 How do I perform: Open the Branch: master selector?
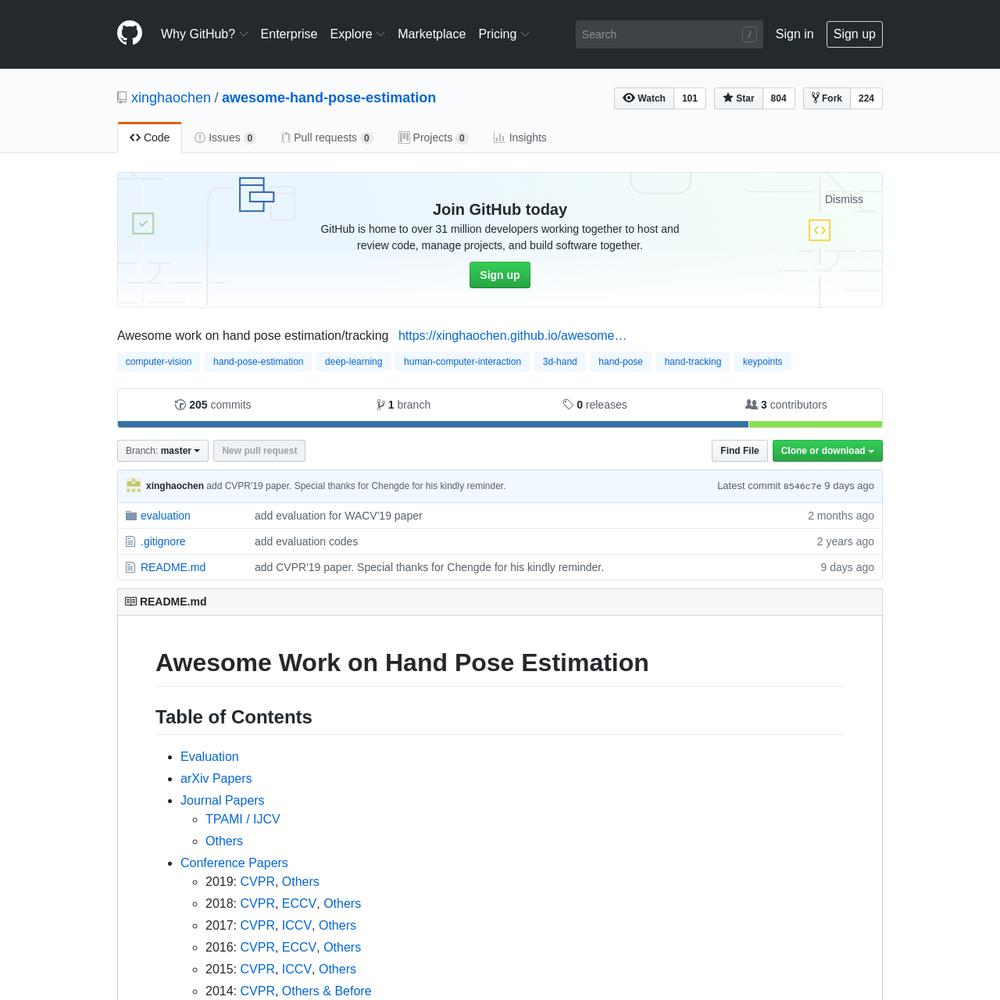click(x=163, y=451)
